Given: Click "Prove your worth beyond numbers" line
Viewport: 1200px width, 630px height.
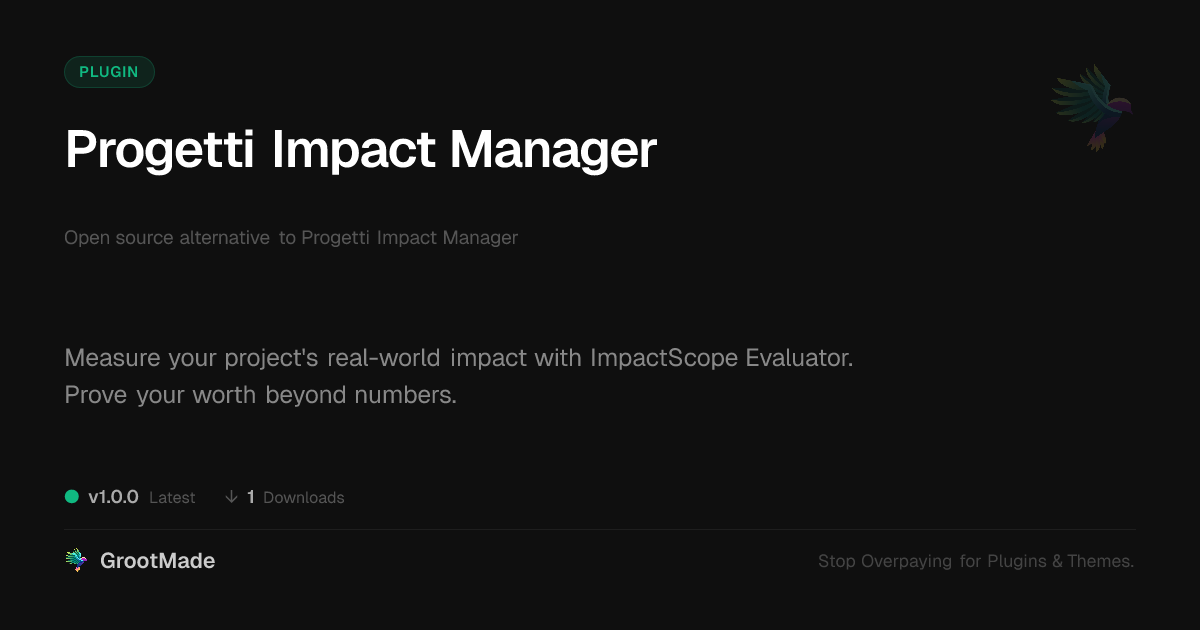Looking at the screenshot, I should tap(260, 395).
